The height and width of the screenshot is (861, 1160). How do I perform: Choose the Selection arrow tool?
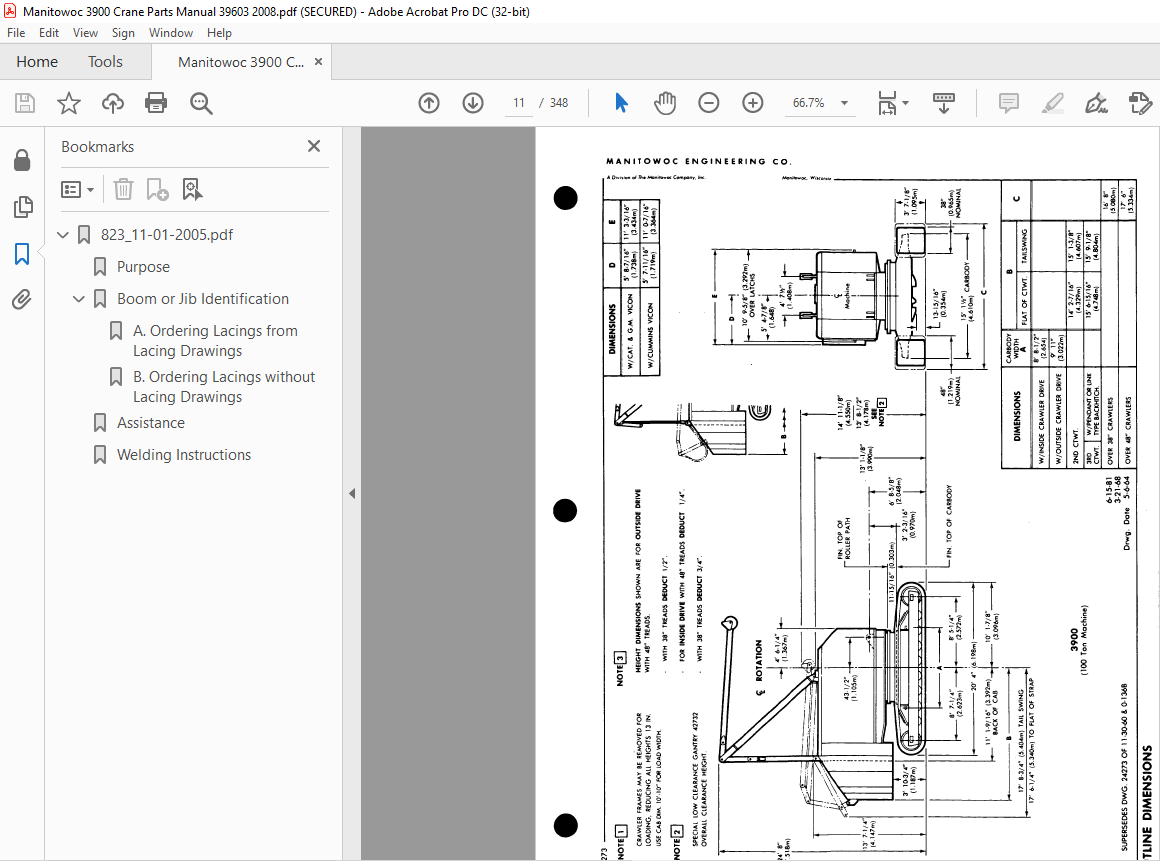click(621, 103)
